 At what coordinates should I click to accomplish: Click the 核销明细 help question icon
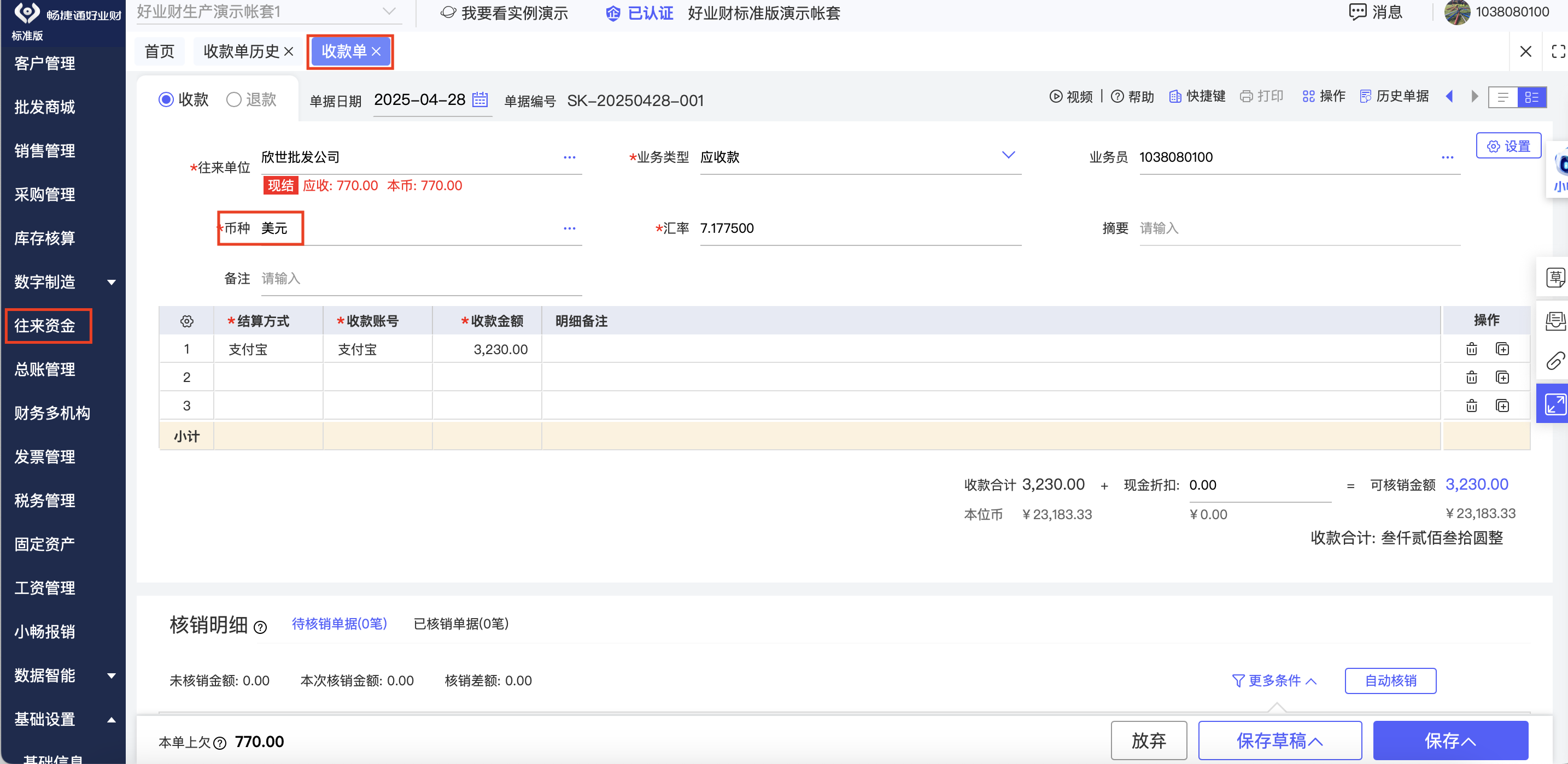point(260,626)
